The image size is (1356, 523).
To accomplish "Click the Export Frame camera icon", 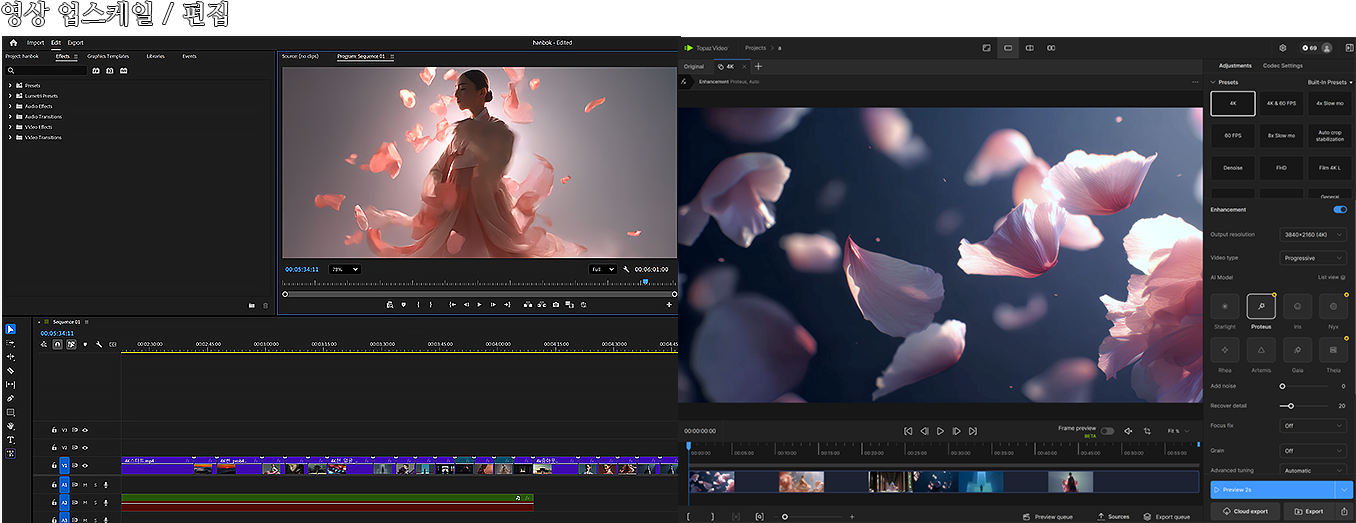I will tap(555, 304).
